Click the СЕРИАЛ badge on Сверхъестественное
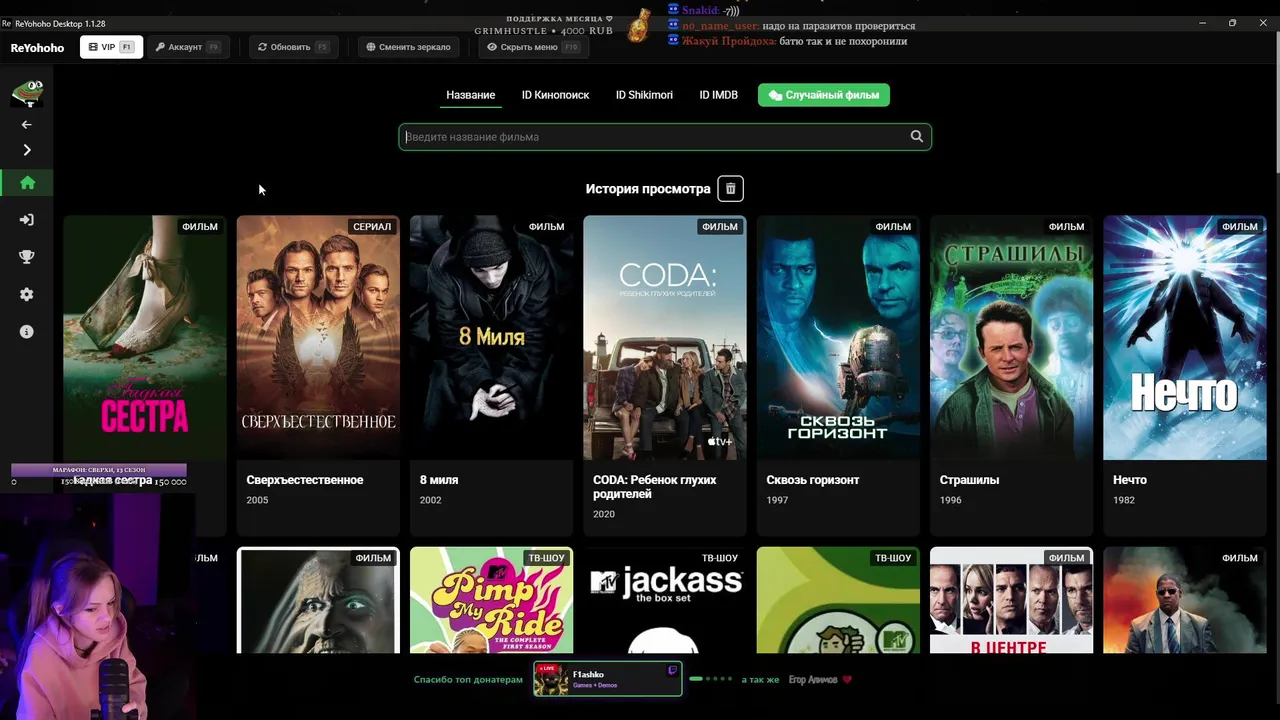This screenshot has height=720, width=1280. 372,227
